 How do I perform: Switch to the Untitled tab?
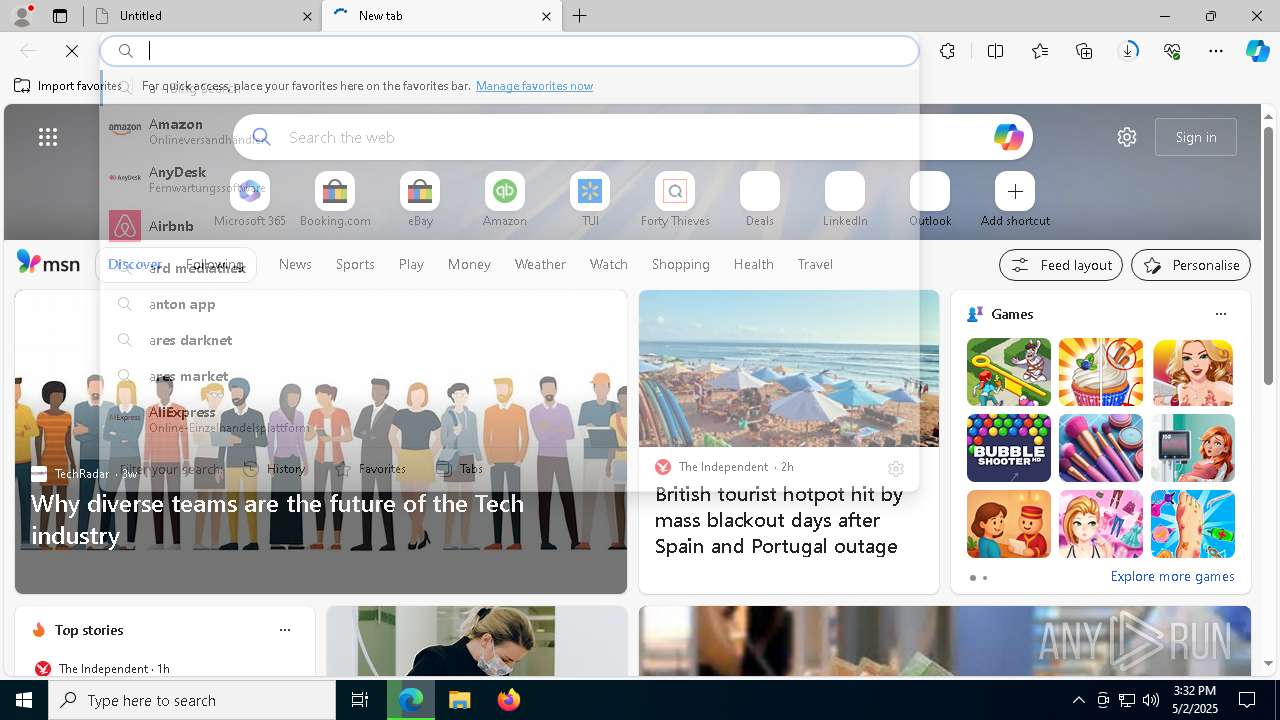[x=203, y=16]
